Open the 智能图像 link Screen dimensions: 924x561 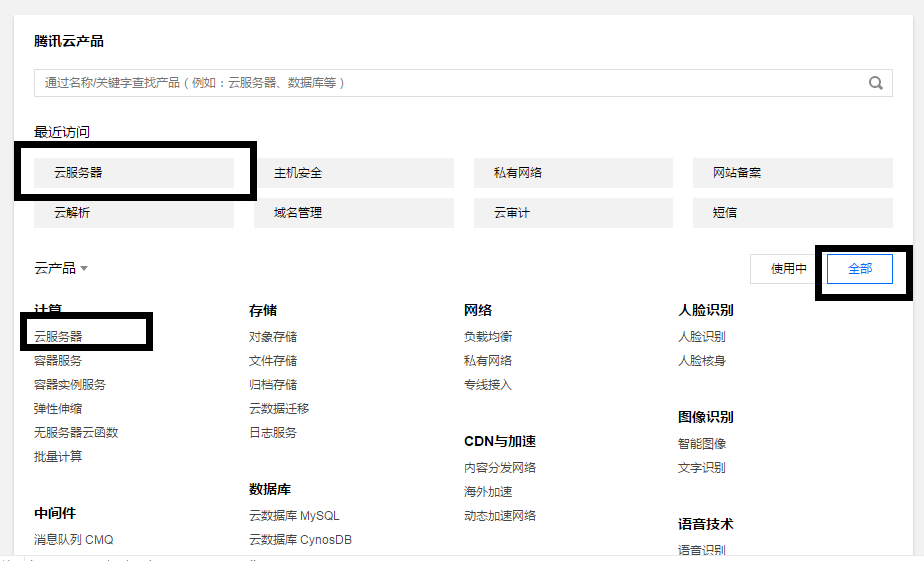pos(702,444)
